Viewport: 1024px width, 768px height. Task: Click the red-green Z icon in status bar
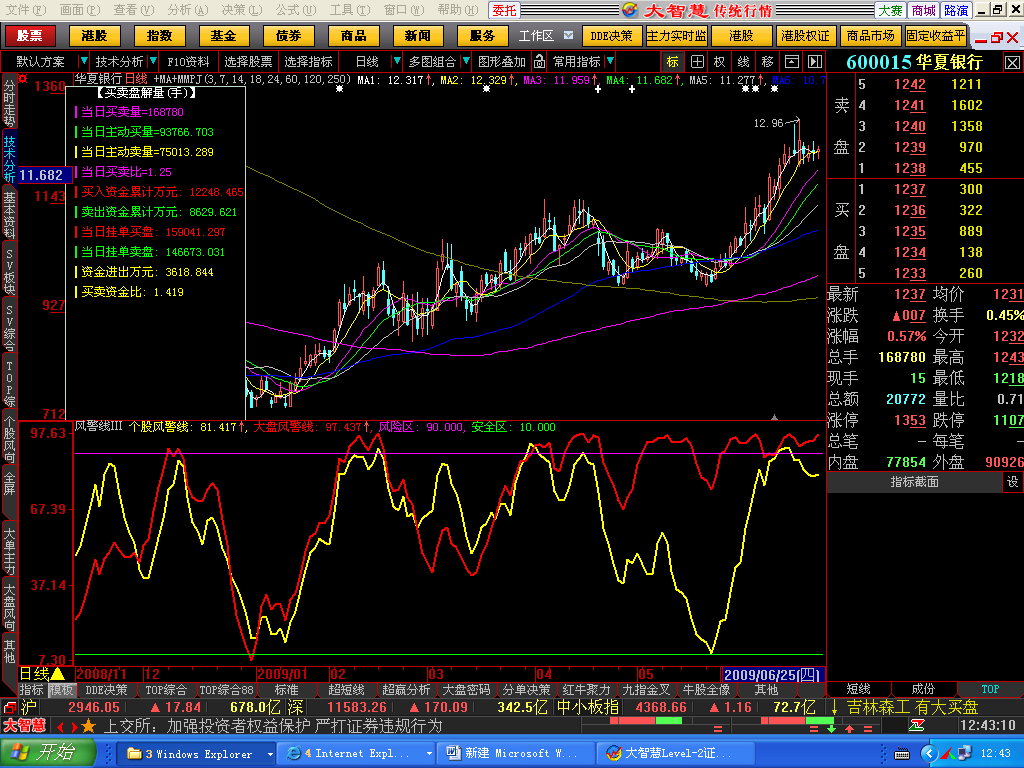click(x=916, y=726)
